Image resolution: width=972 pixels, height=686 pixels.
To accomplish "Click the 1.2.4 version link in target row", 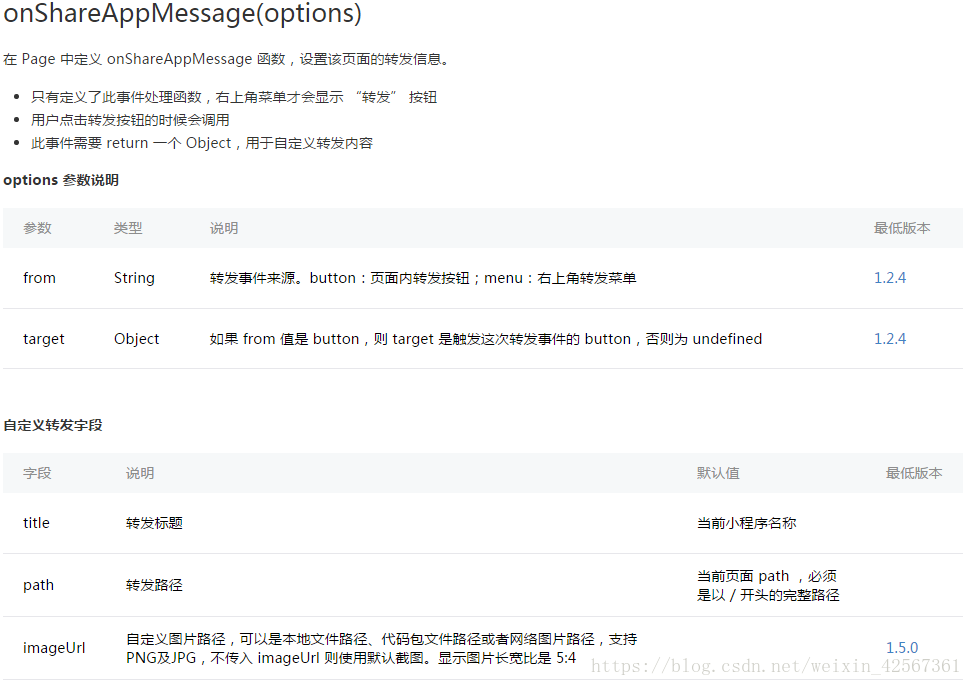I will coord(890,339).
